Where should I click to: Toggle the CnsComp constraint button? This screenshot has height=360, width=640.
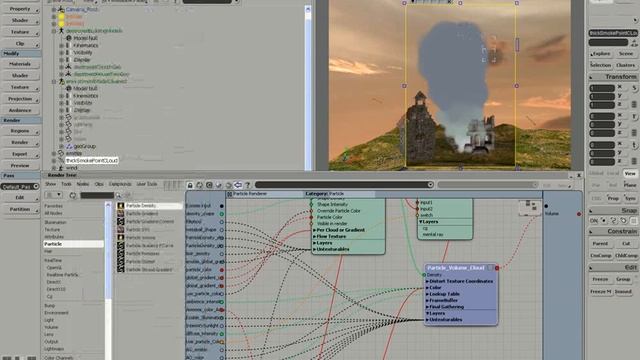(x=601, y=256)
